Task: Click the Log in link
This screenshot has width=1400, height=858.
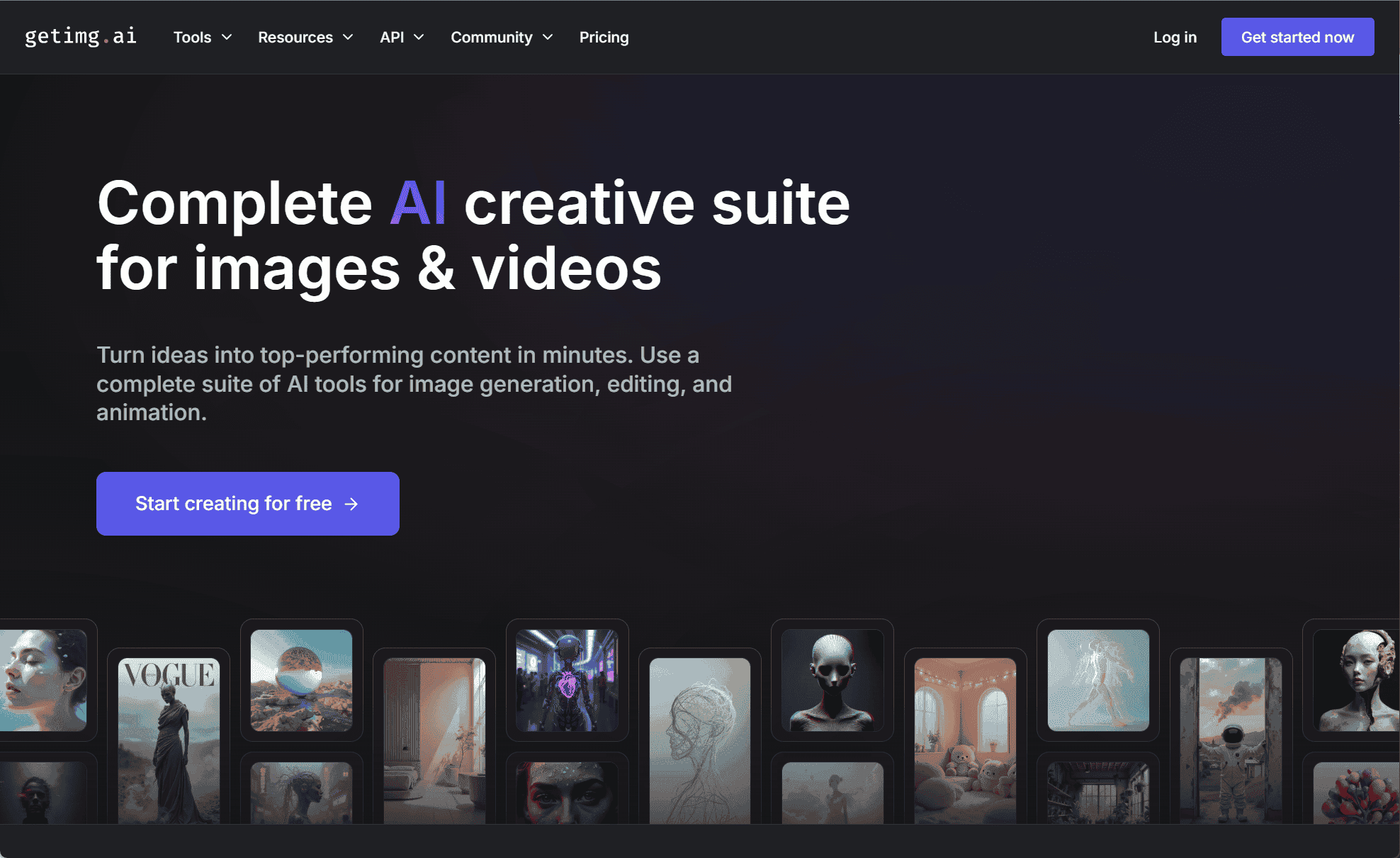Action: click(1175, 37)
